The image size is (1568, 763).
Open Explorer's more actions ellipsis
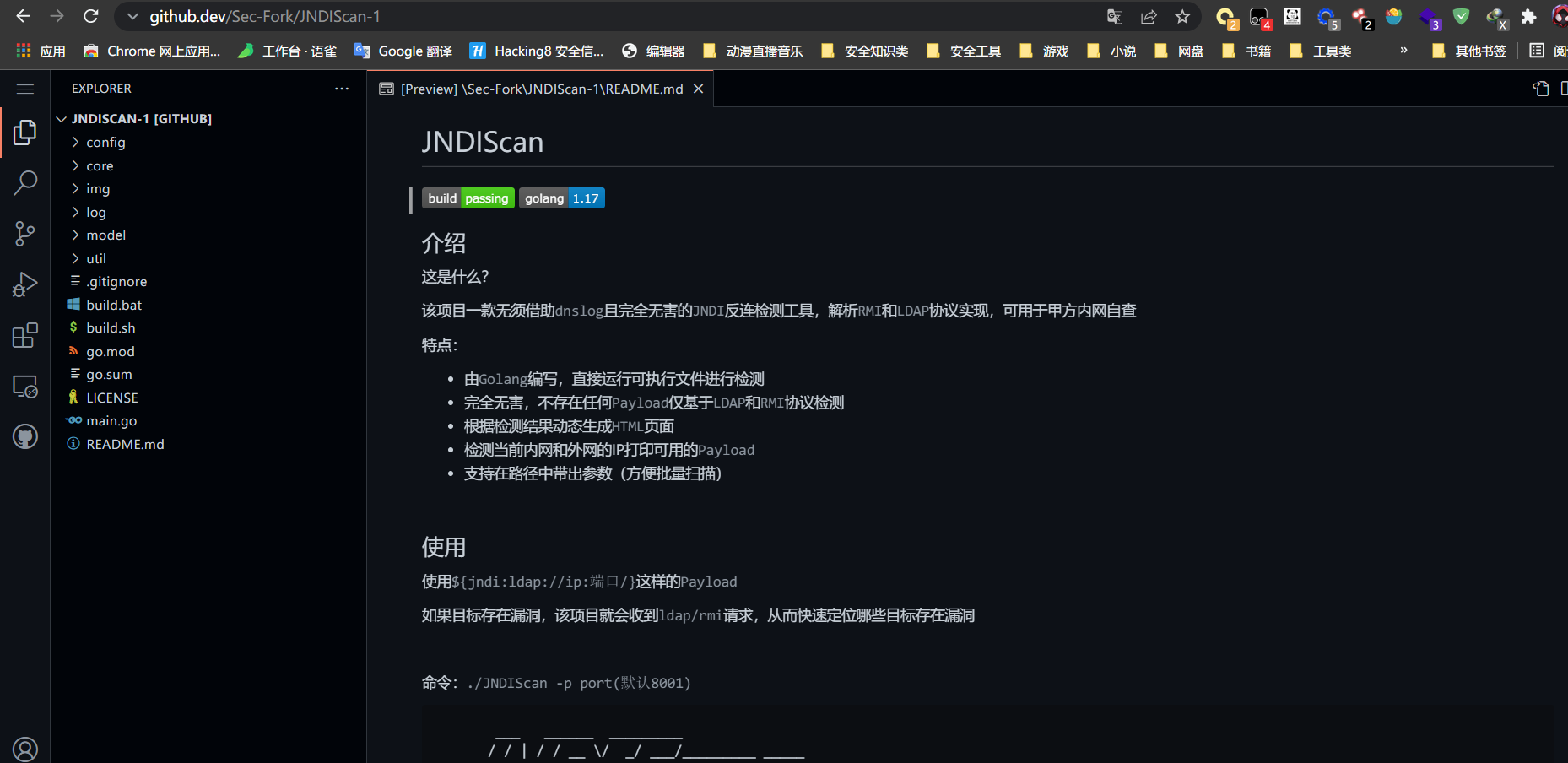pos(342,89)
